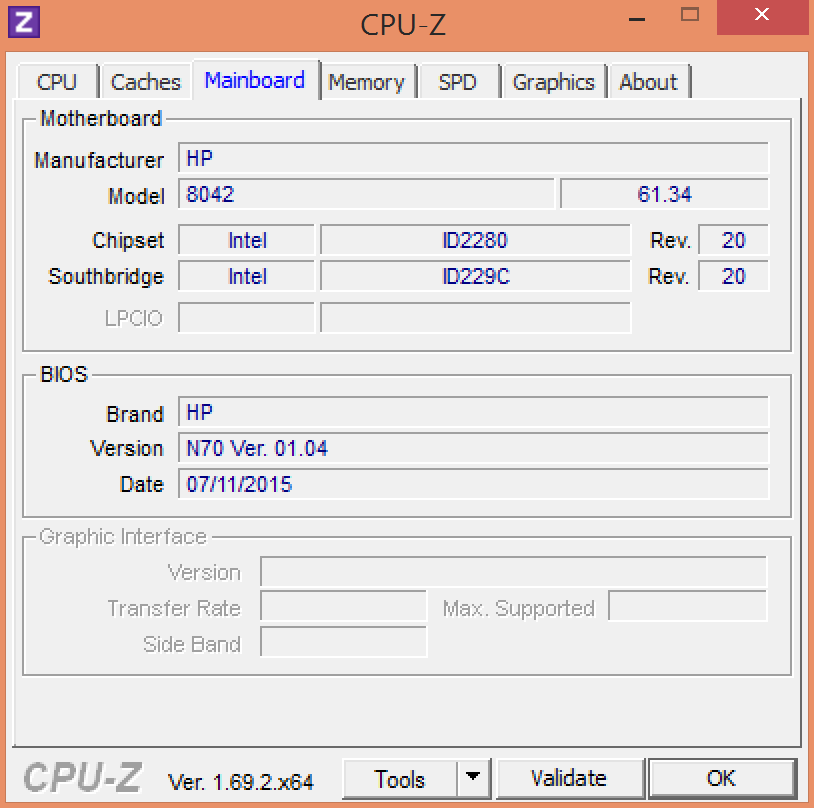Click the Tools button
This screenshot has width=814, height=808.
click(400, 779)
